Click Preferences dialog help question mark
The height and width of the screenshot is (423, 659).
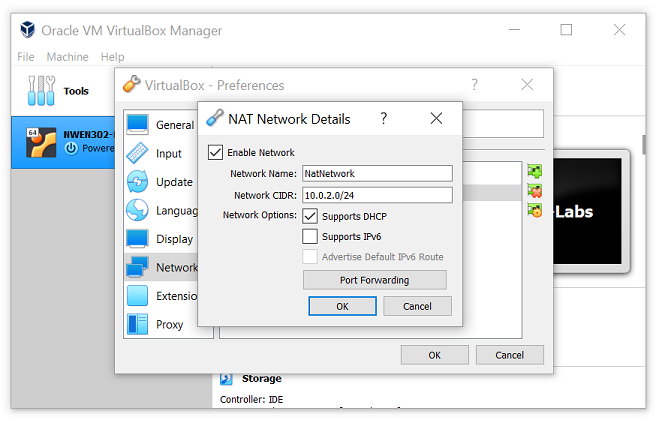click(x=474, y=85)
